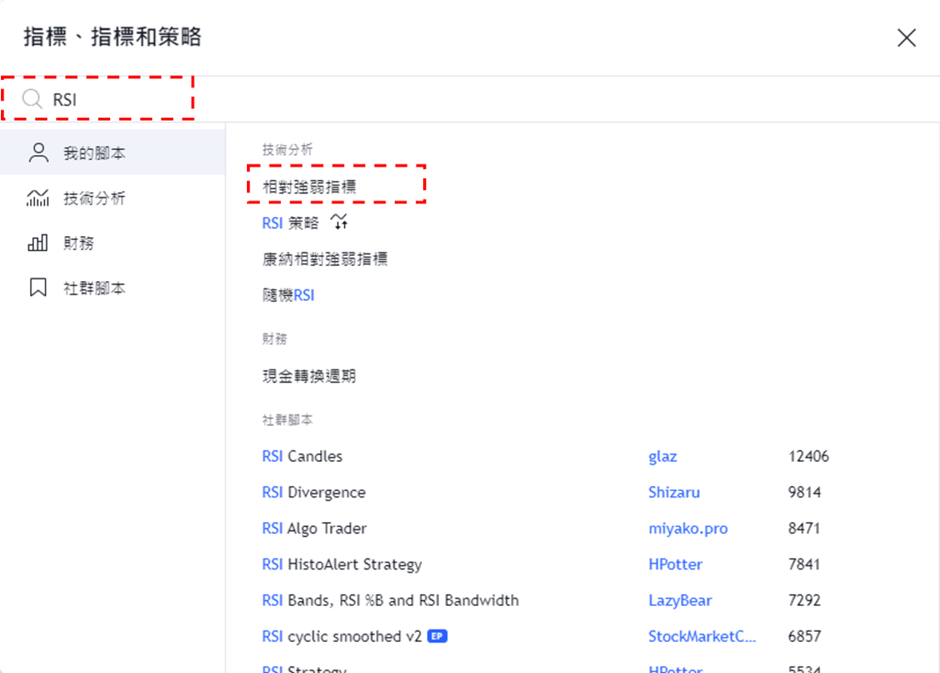Screen dimensions: 940x673
Task: Open 我的腳本 sidebar tab
Action: [x=94, y=153]
